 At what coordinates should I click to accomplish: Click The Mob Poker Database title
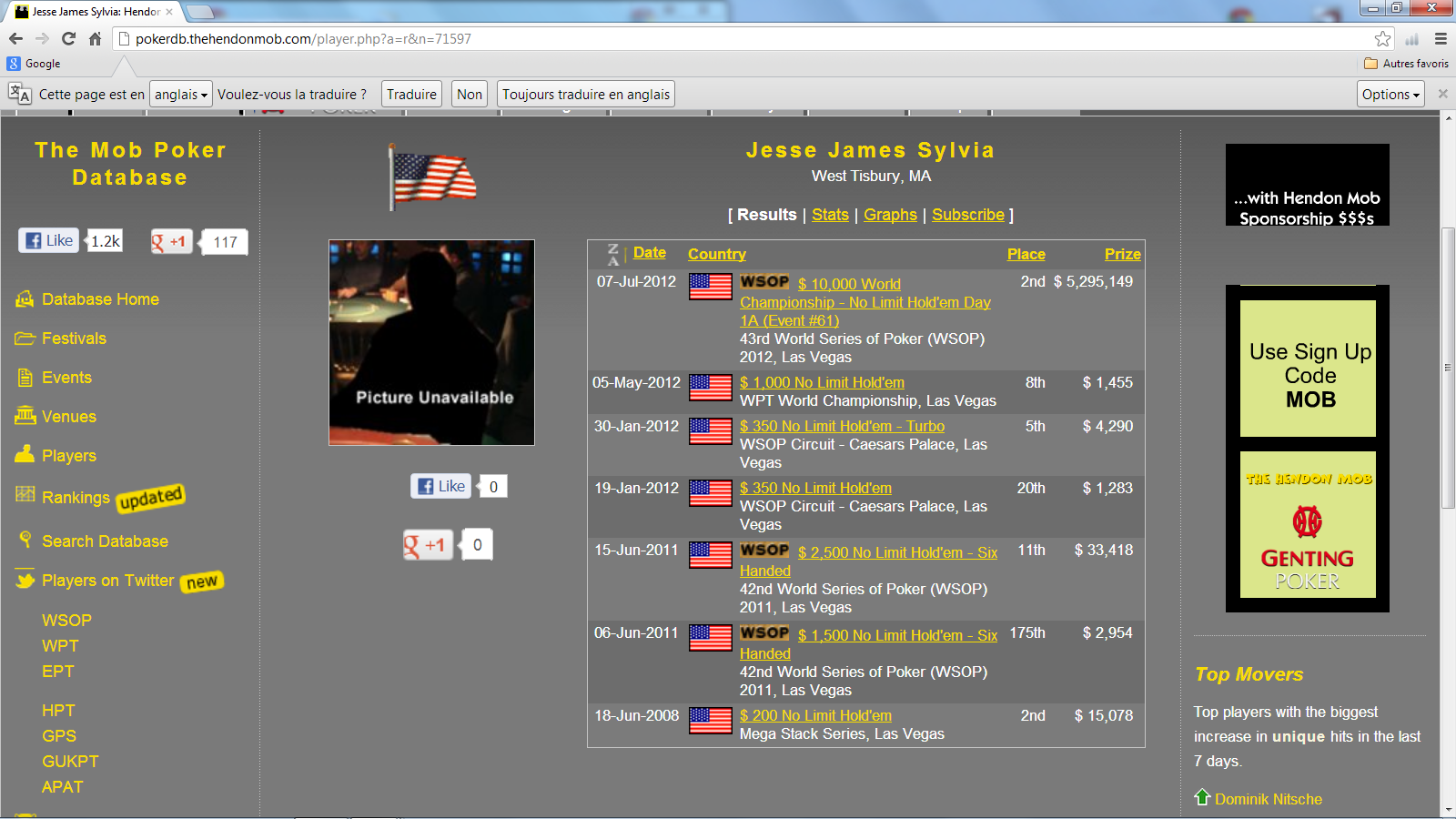tap(130, 164)
